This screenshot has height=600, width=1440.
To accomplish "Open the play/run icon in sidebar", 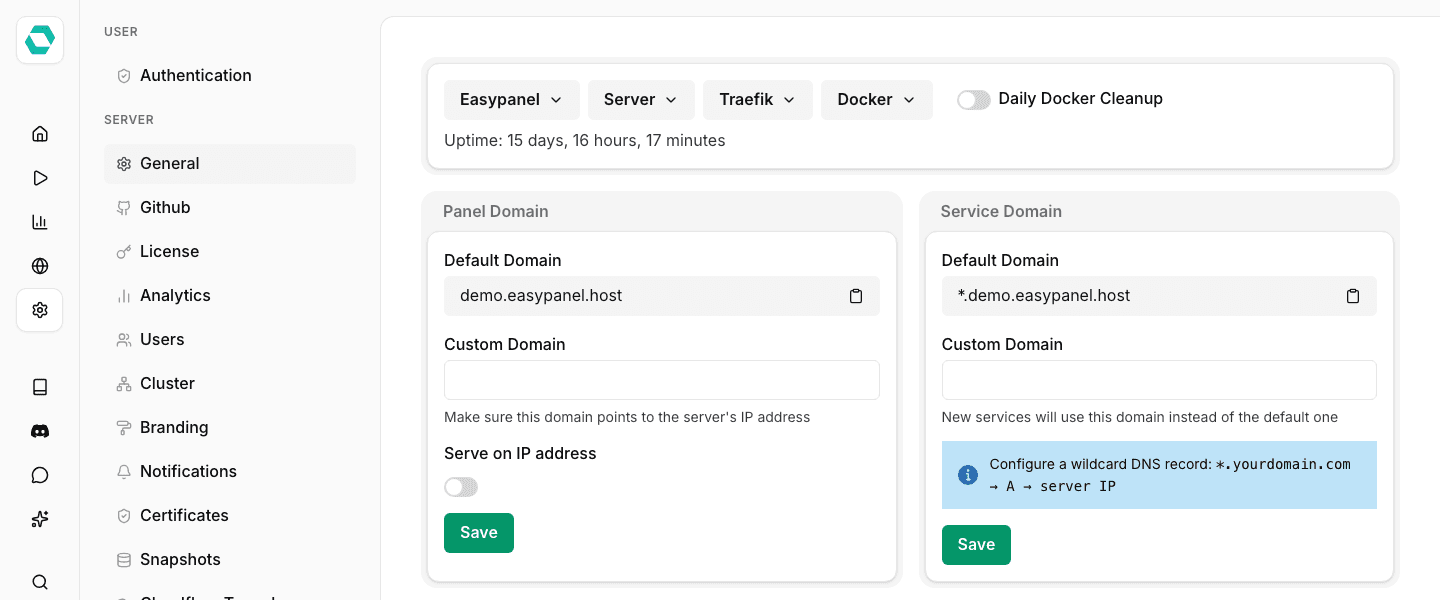I will 40,178.
